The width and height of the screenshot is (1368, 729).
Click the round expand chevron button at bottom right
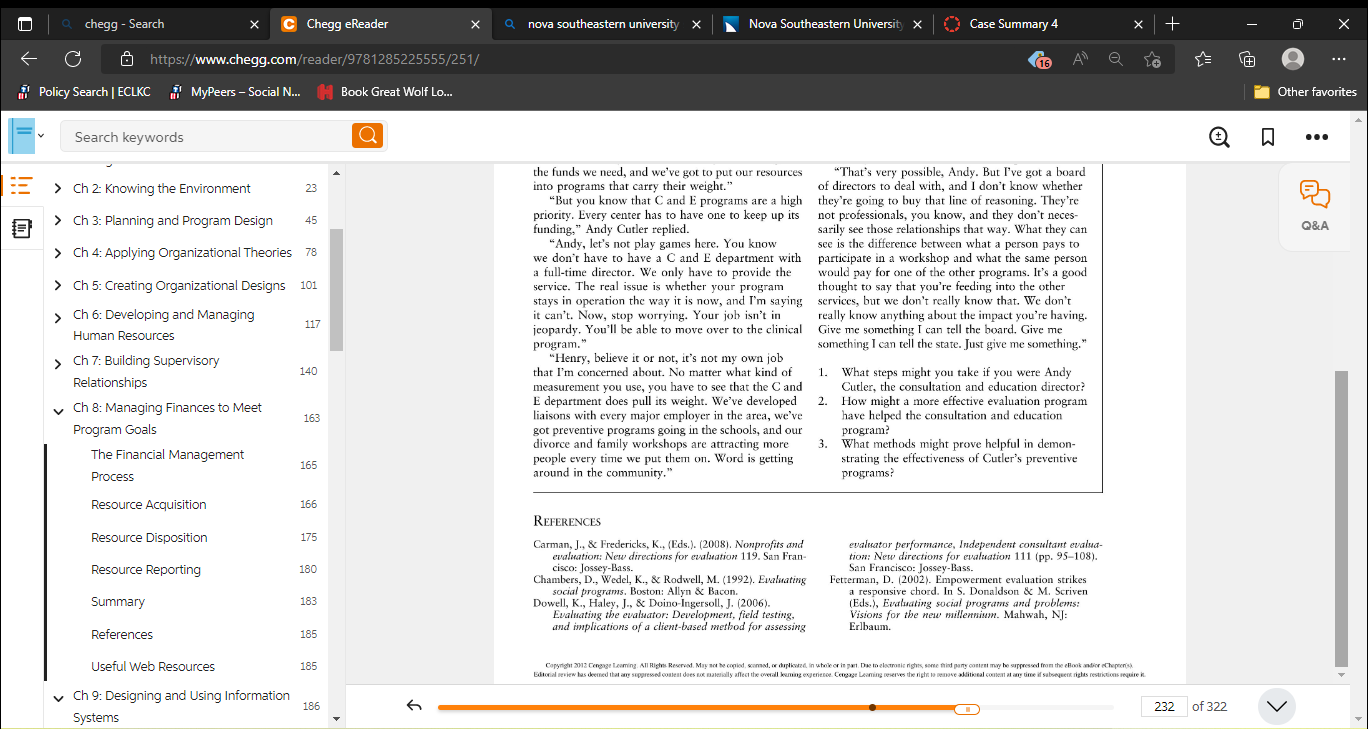pos(1277,706)
